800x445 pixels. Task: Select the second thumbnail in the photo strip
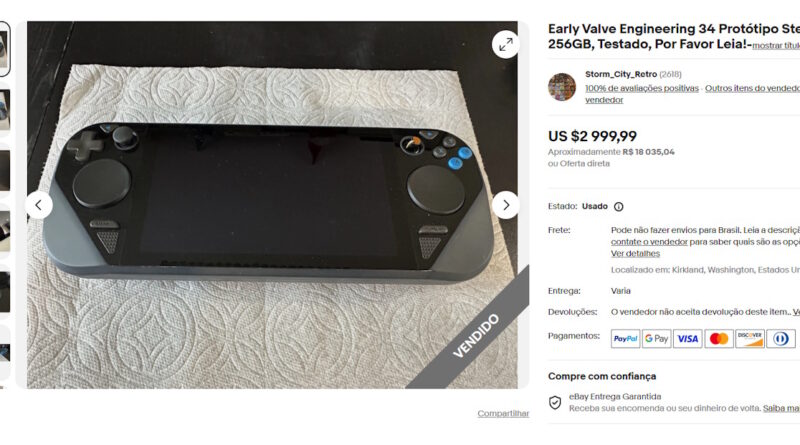pos(5,110)
